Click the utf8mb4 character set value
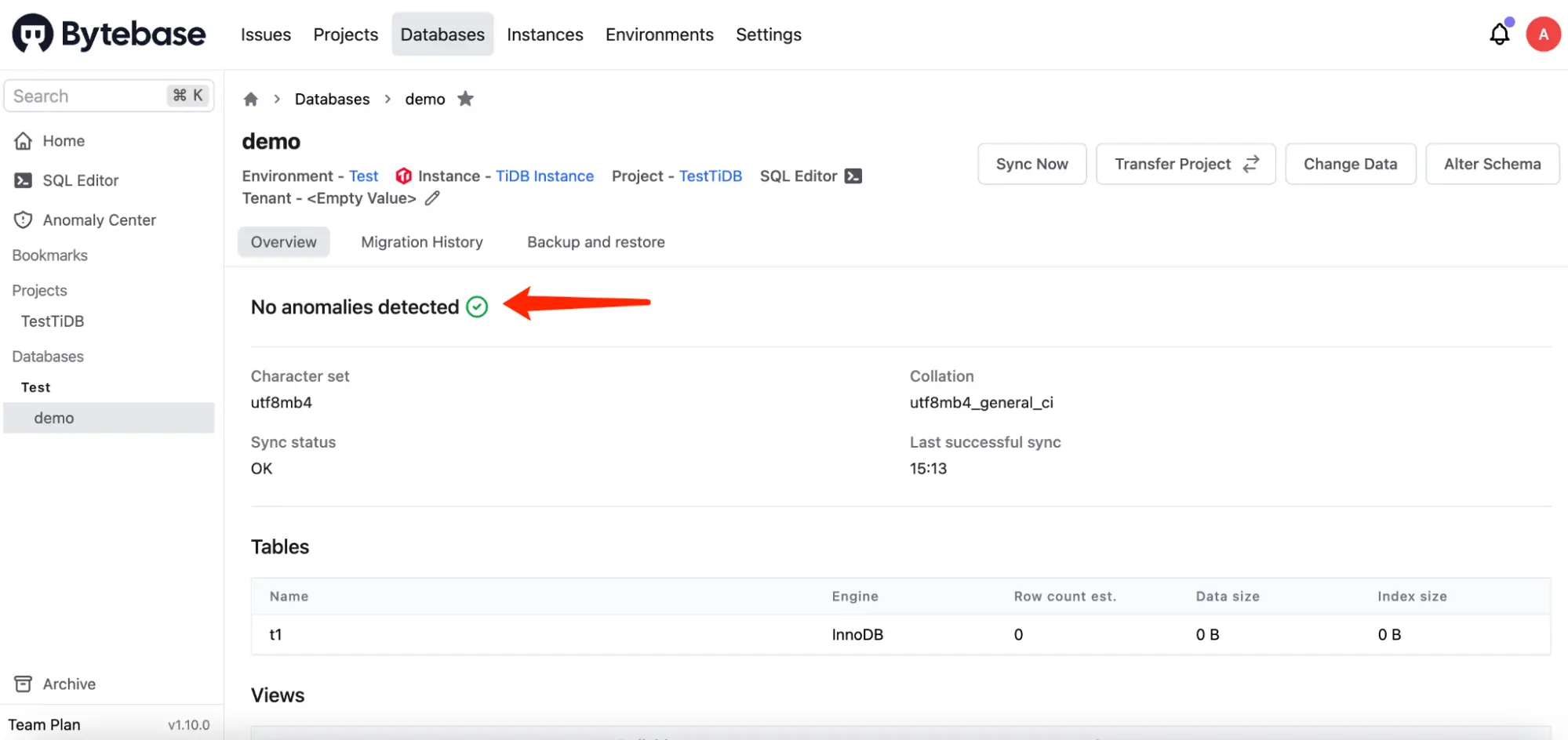The width and height of the screenshot is (1568, 740). coord(282,403)
